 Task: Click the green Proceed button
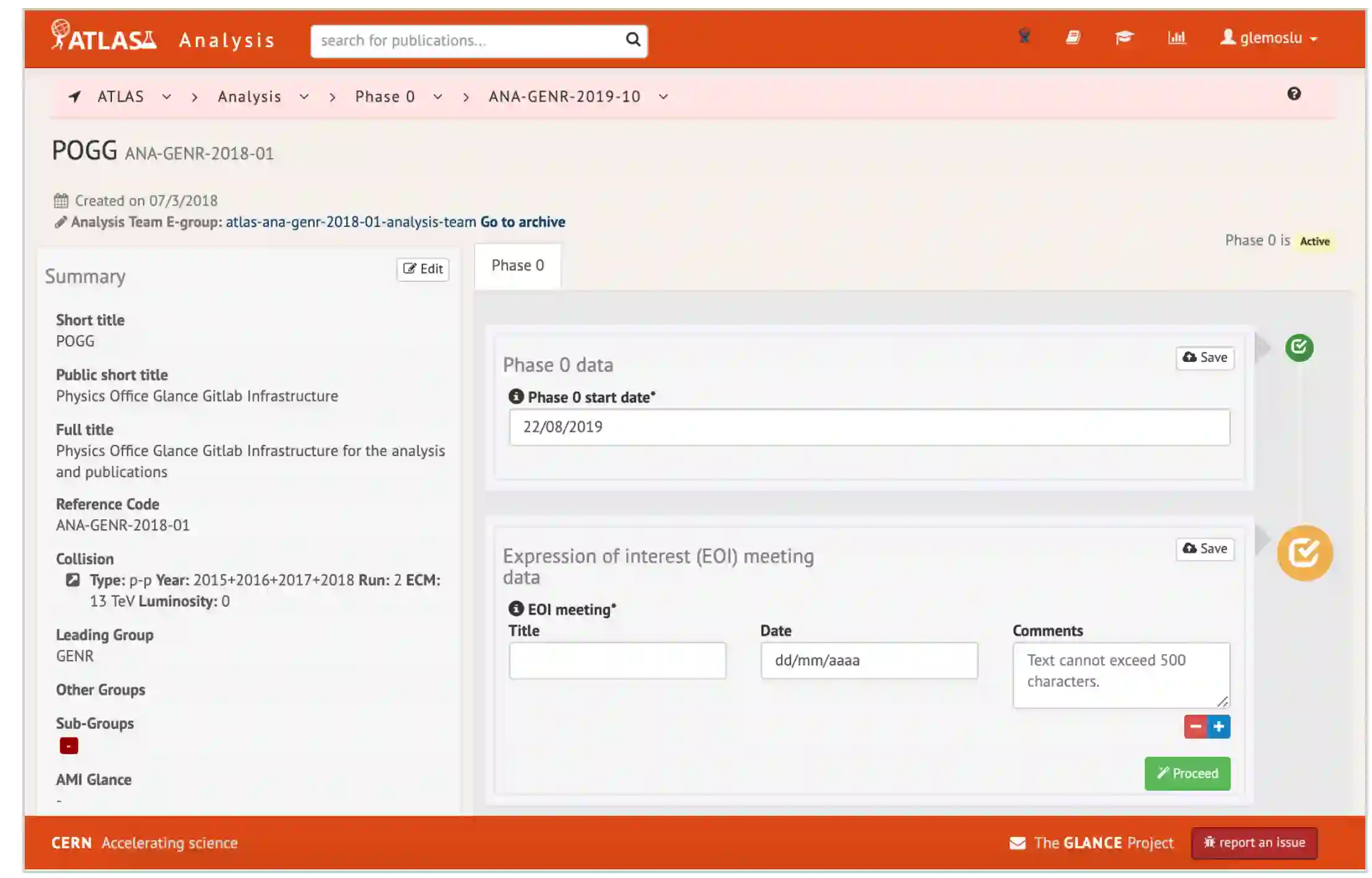pos(1187,773)
